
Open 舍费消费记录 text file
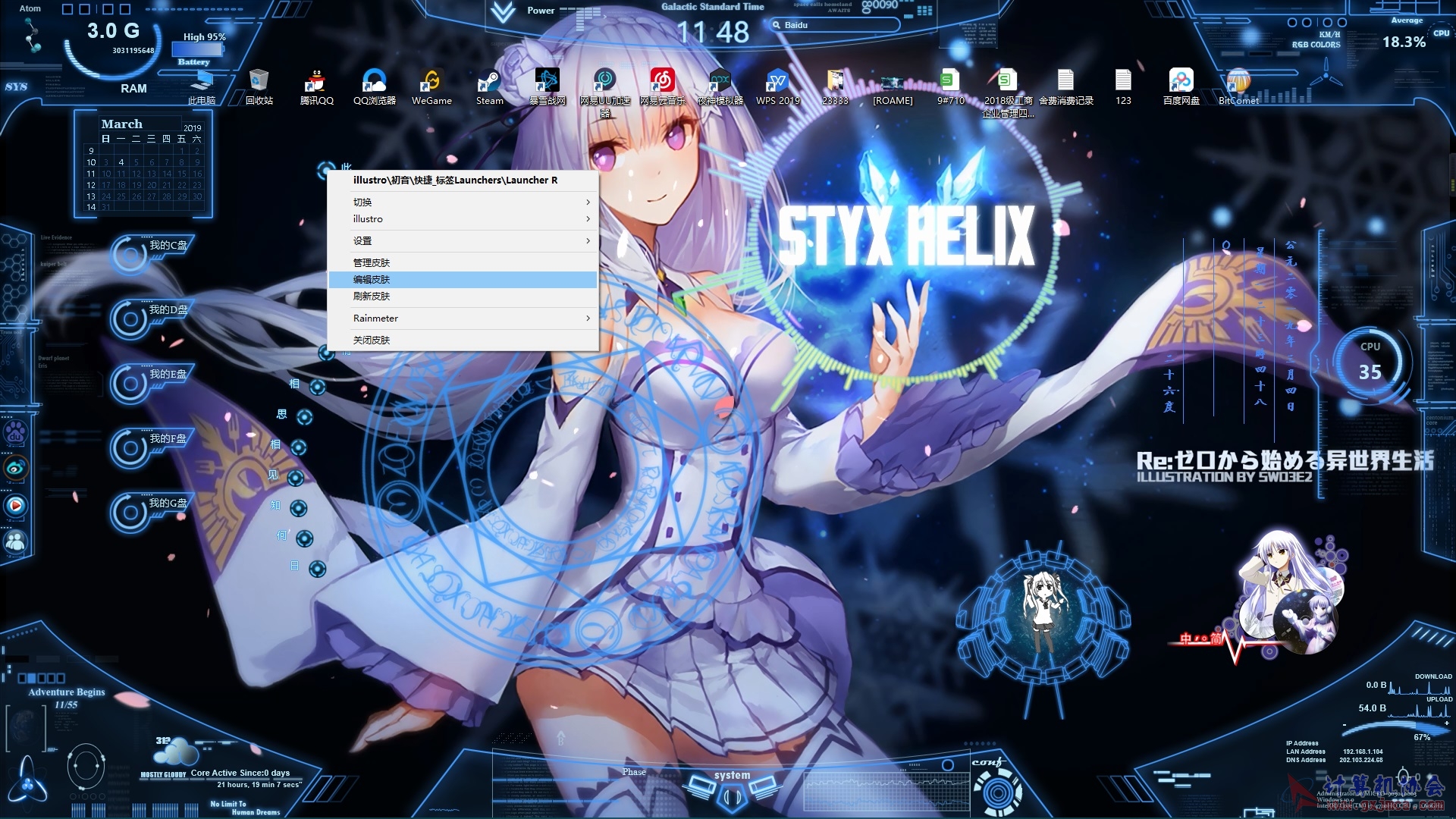click(1065, 86)
